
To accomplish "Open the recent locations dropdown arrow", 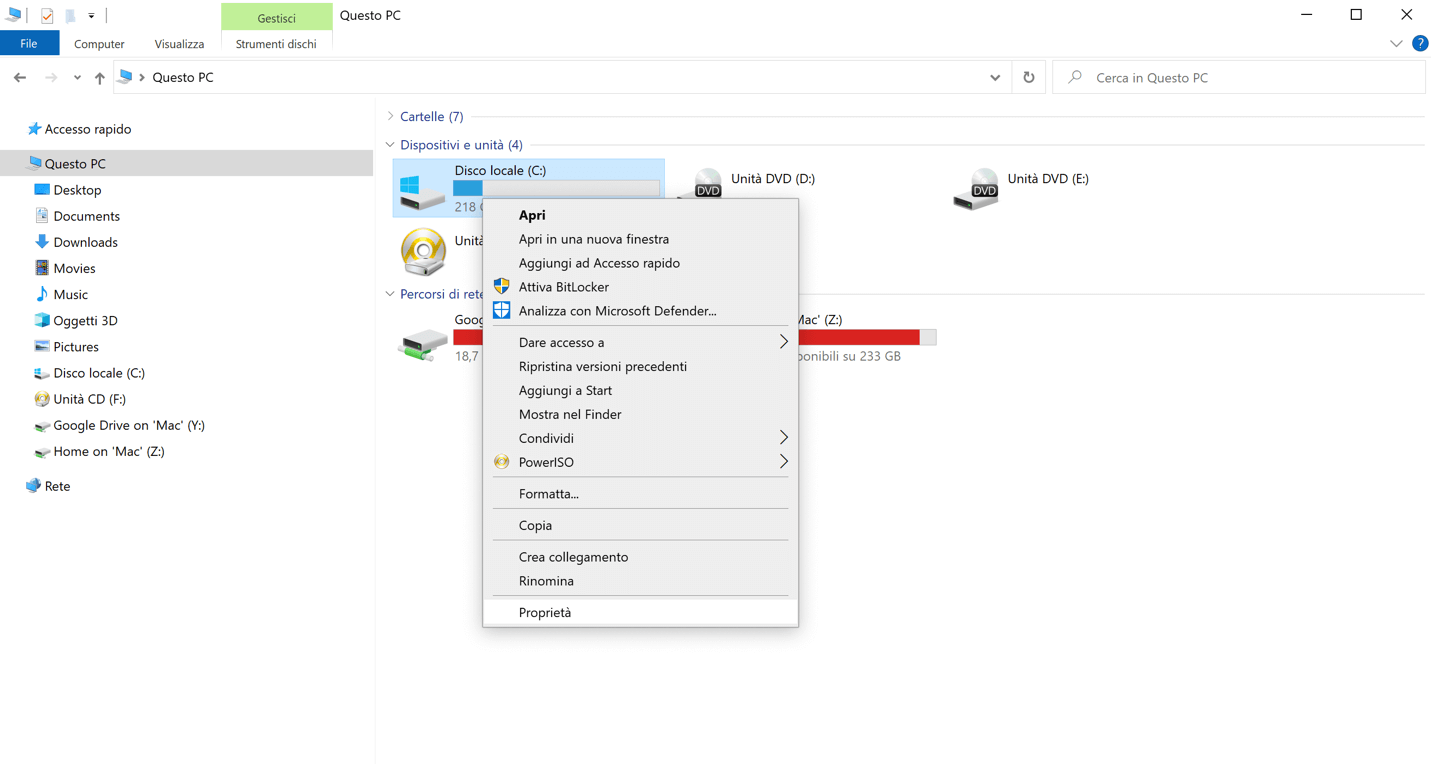I will [77, 78].
